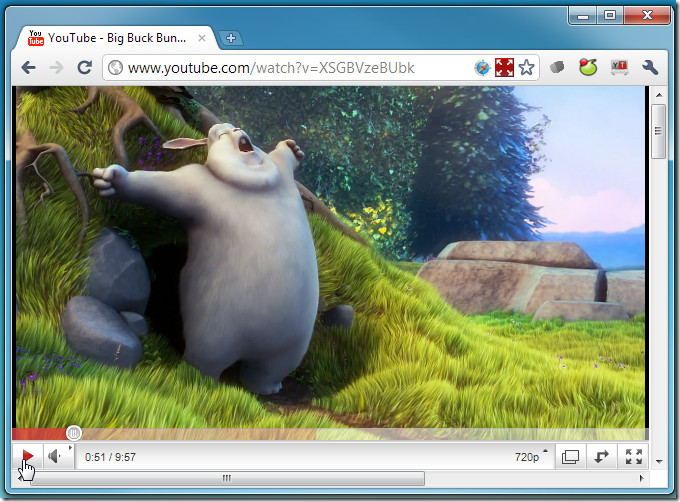
Task: Click the browser Forward arrow
Action: (x=56, y=68)
